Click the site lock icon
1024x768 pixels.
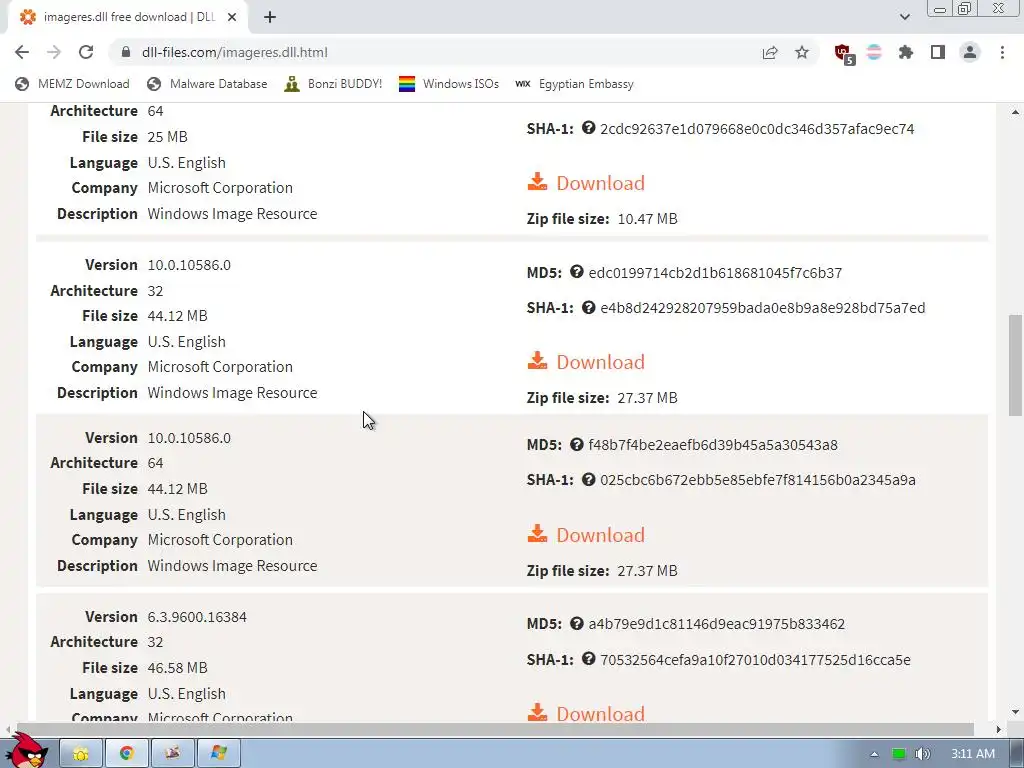click(x=126, y=52)
